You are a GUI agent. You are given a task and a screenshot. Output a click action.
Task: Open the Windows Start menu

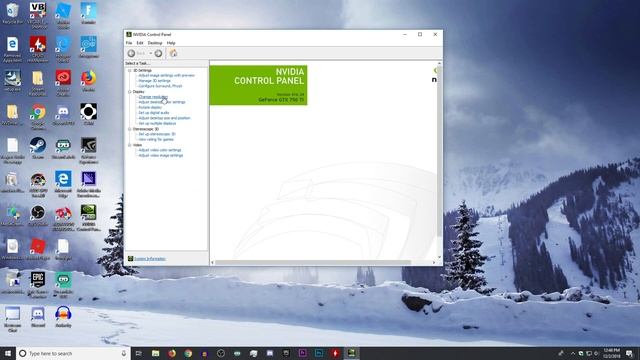coord(8,353)
